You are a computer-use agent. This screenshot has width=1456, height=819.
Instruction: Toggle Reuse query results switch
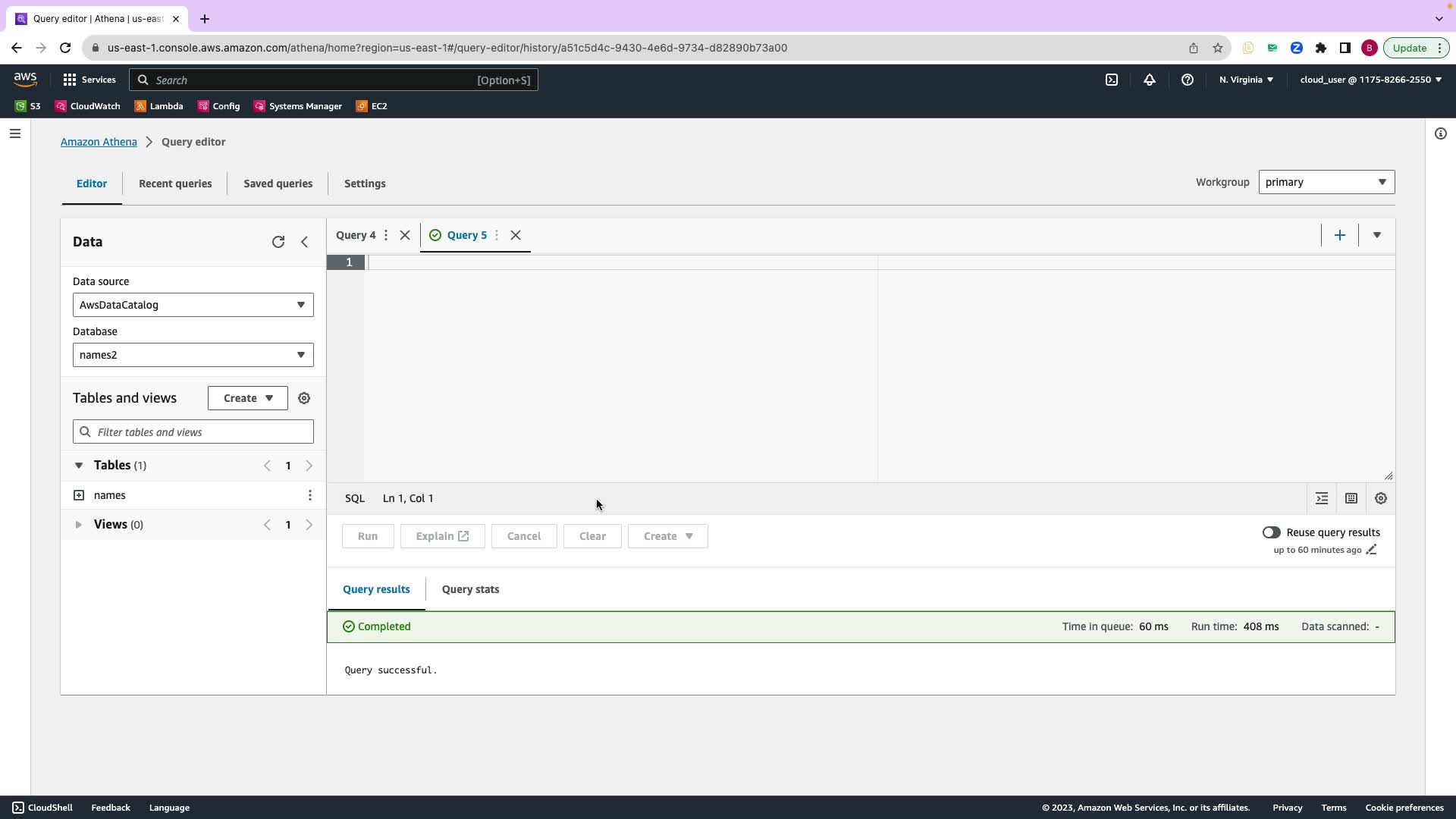pyautogui.click(x=1271, y=532)
